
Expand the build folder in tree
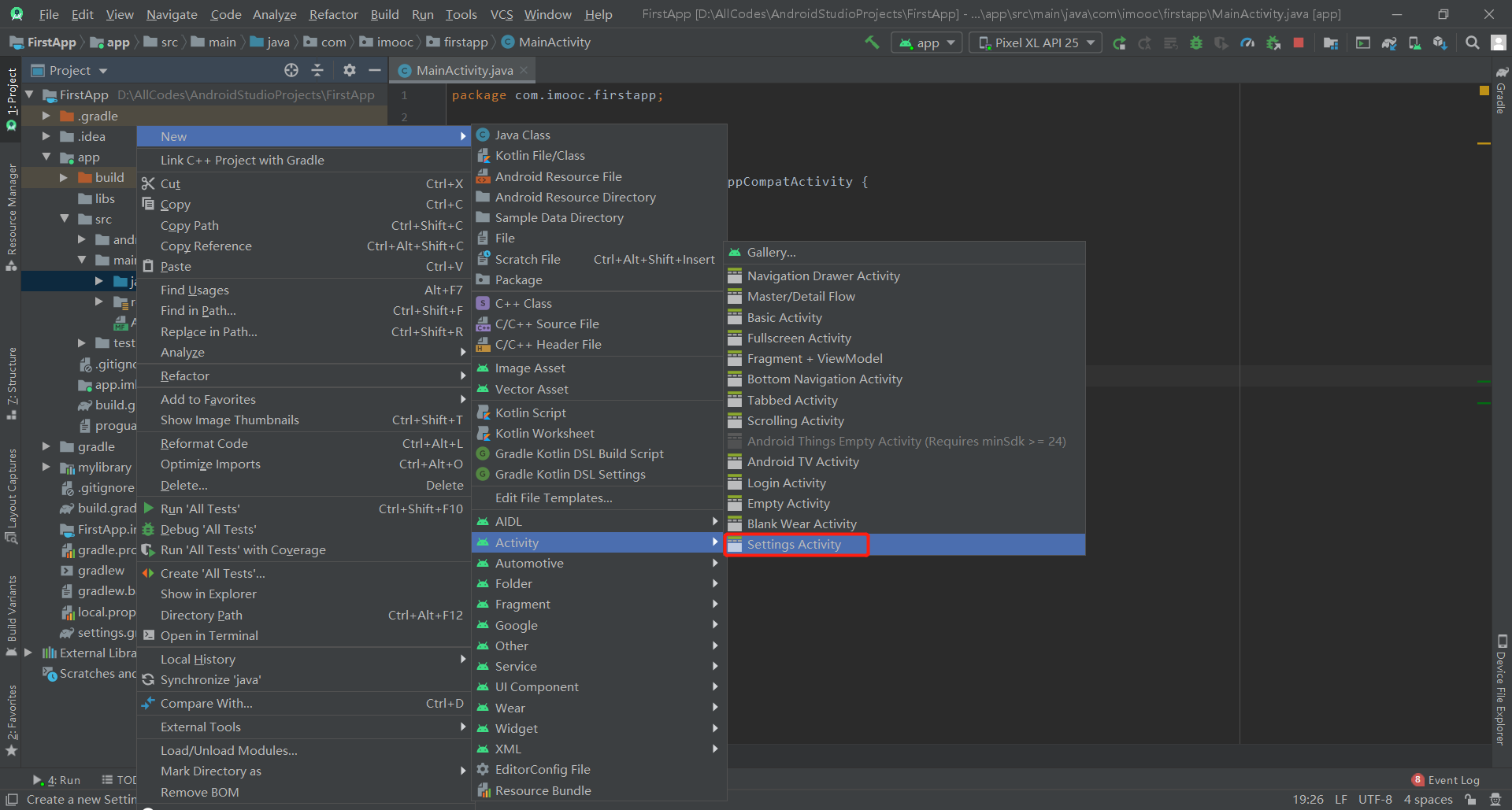coord(64,177)
